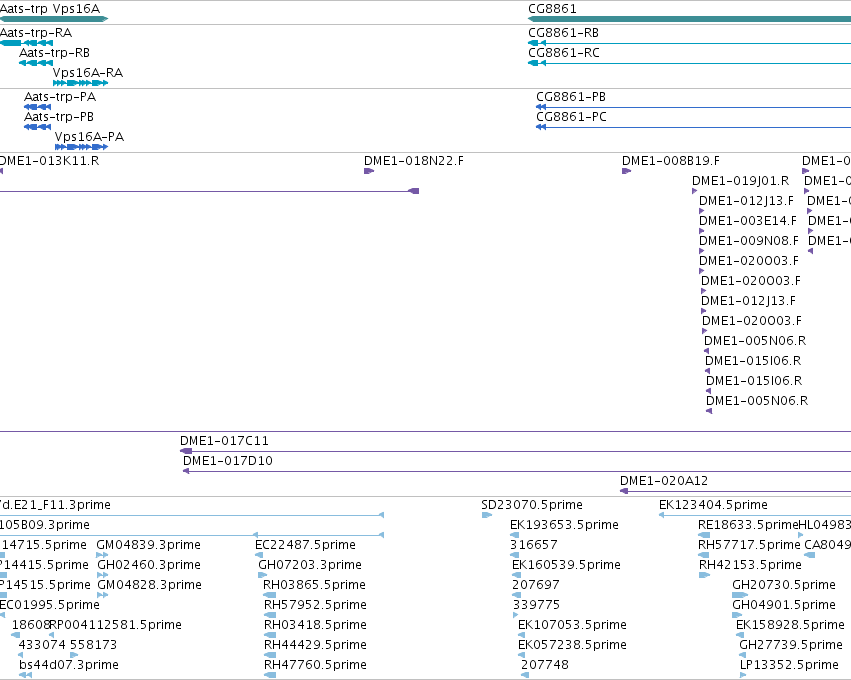Click the DME1-013K11.R BAC end label
Screen dimensions: 851x680
tap(49, 161)
